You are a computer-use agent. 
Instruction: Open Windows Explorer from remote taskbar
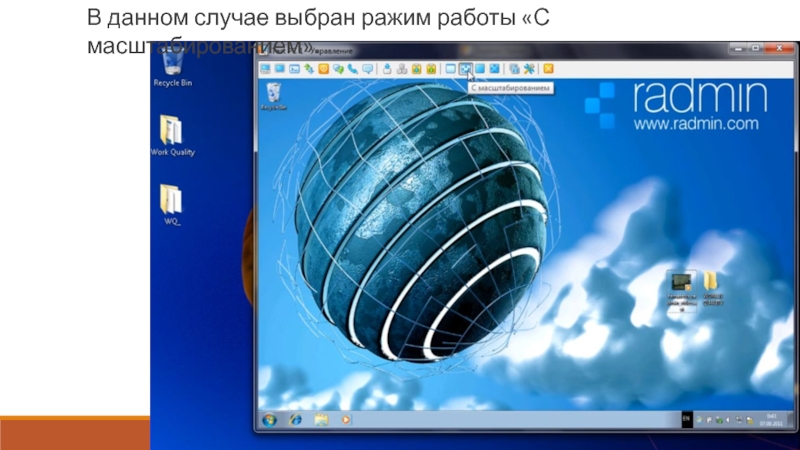(x=321, y=418)
